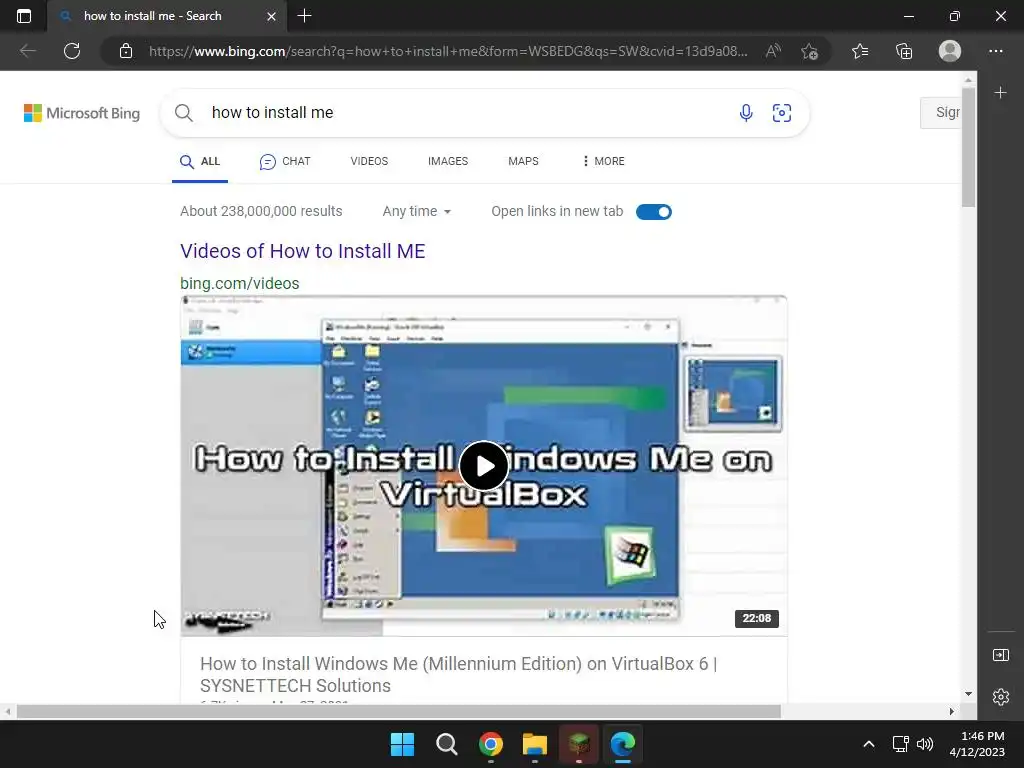Add this page to favorites
The width and height of the screenshot is (1024, 768).
pyautogui.click(x=810, y=51)
